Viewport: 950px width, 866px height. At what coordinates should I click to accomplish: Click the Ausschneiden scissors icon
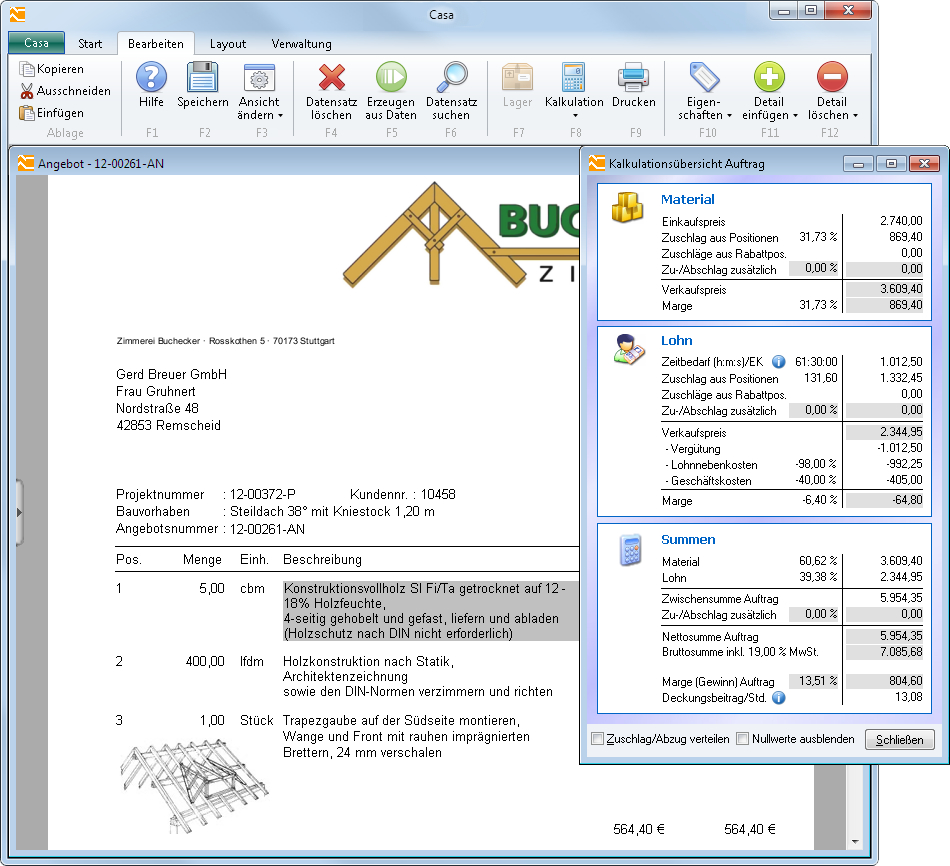[27, 91]
